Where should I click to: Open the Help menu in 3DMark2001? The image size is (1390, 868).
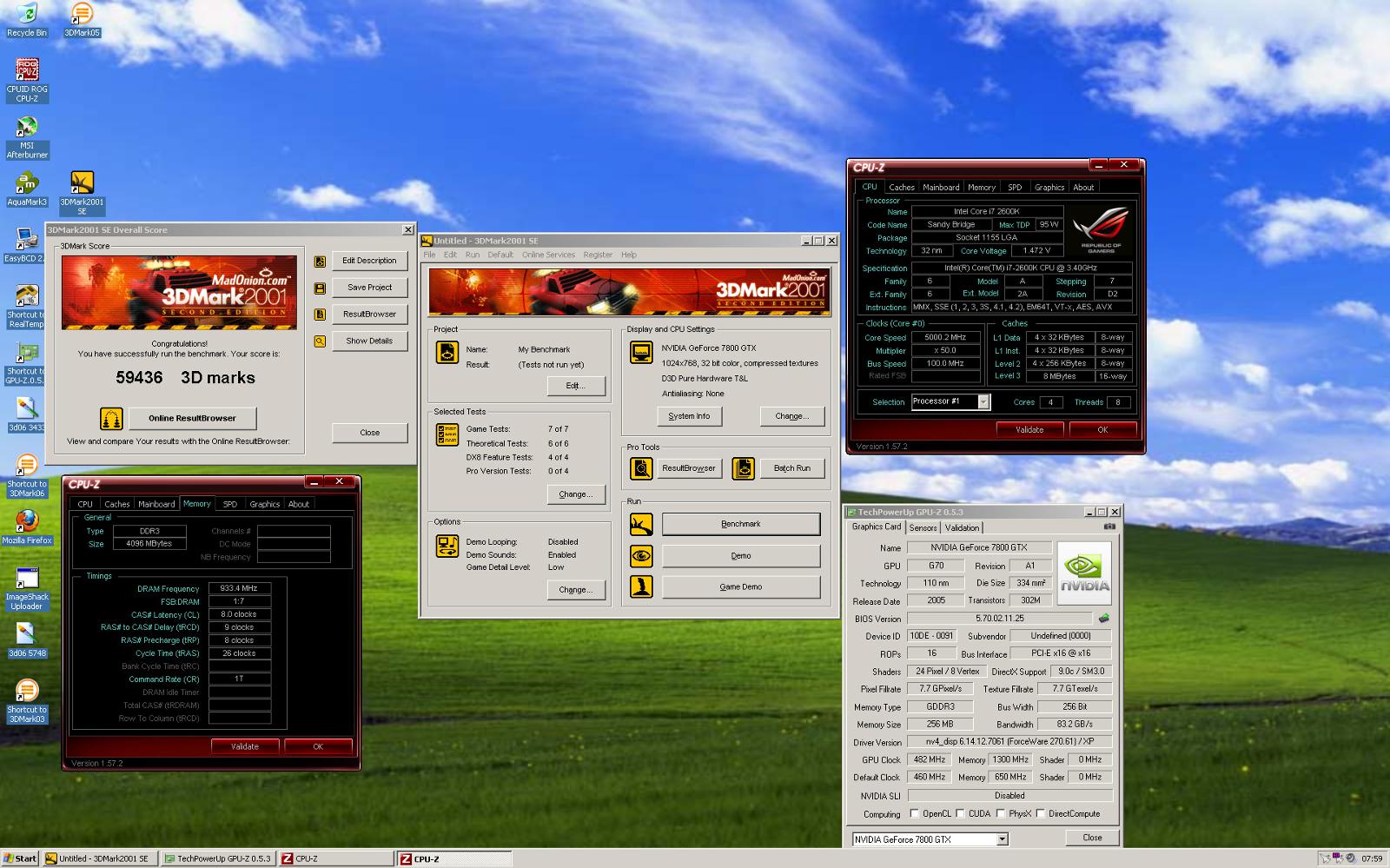[629, 255]
